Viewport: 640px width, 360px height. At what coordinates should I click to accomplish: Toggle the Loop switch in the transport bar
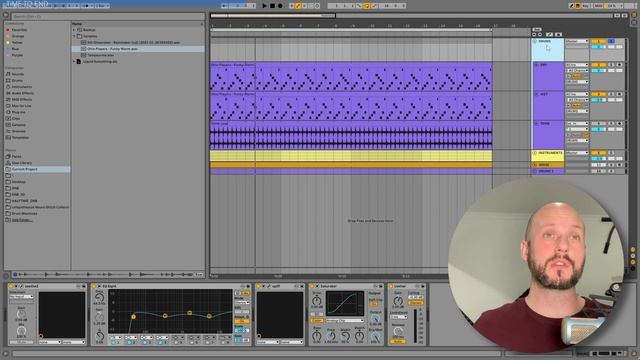(x=367, y=6)
